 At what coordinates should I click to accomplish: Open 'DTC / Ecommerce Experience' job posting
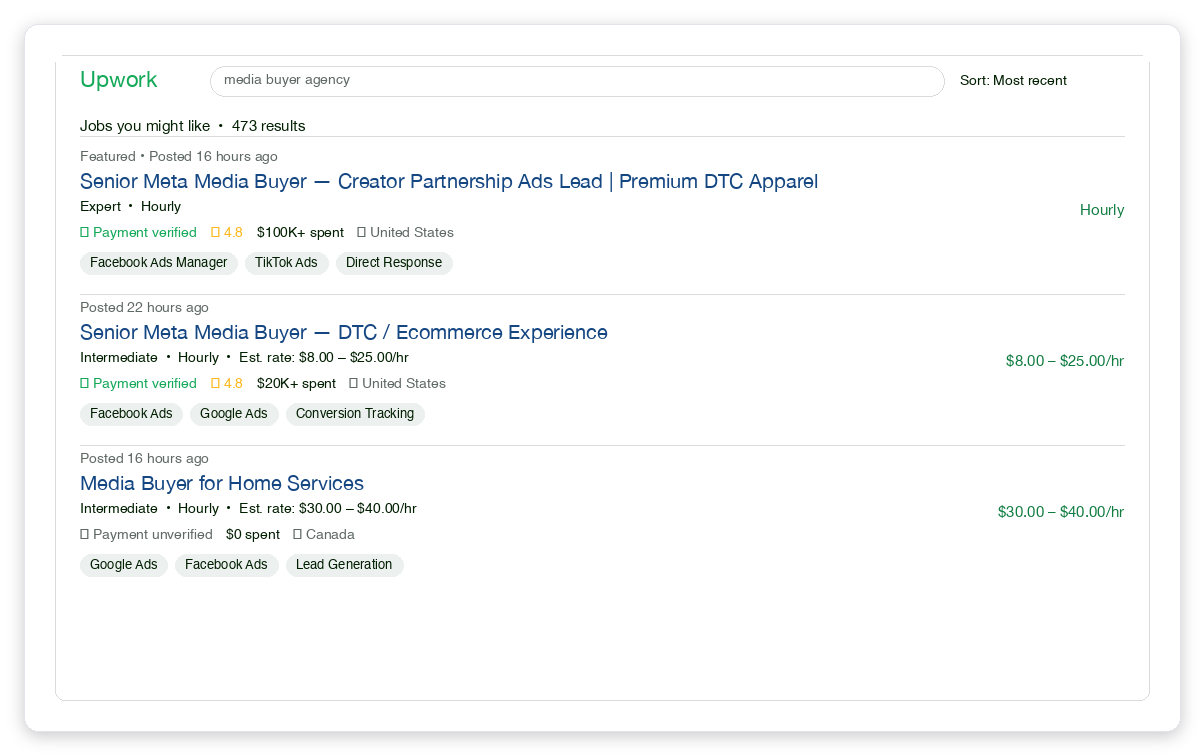(x=344, y=333)
